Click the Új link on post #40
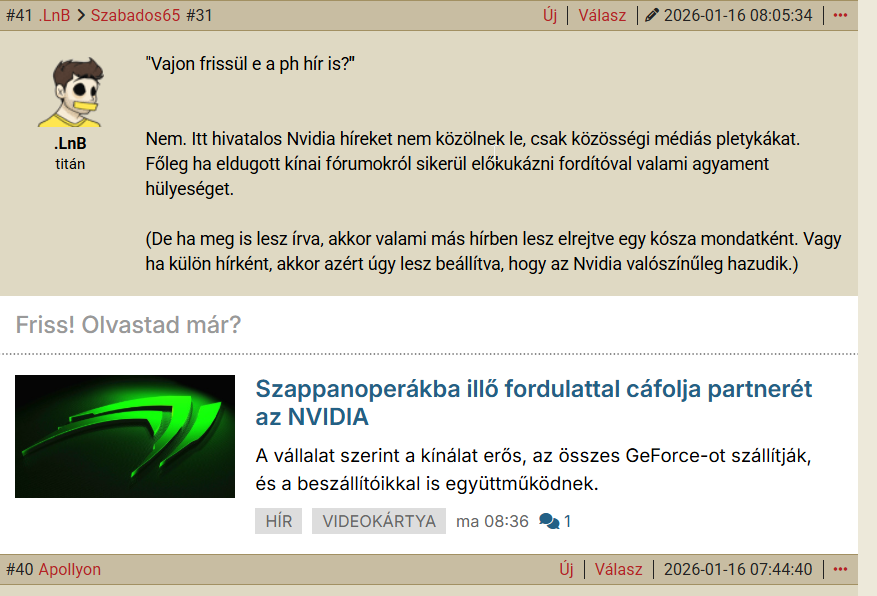877x596 pixels. (566, 569)
